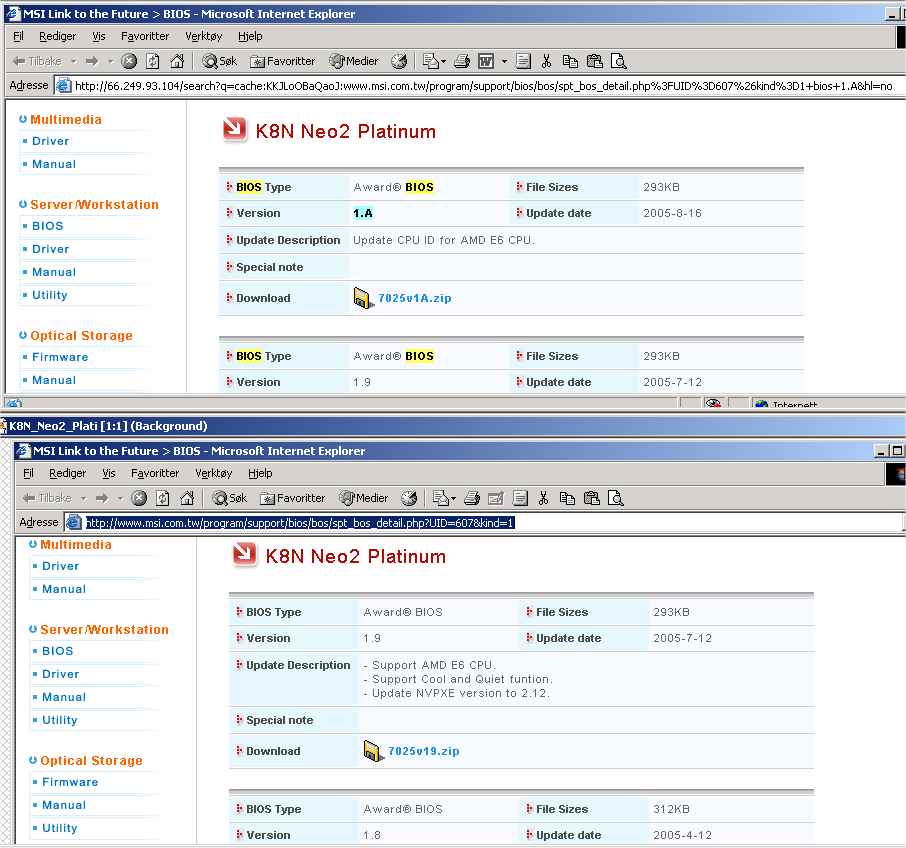Click file size value 312KB
The image size is (906, 848).
tap(671, 809)
